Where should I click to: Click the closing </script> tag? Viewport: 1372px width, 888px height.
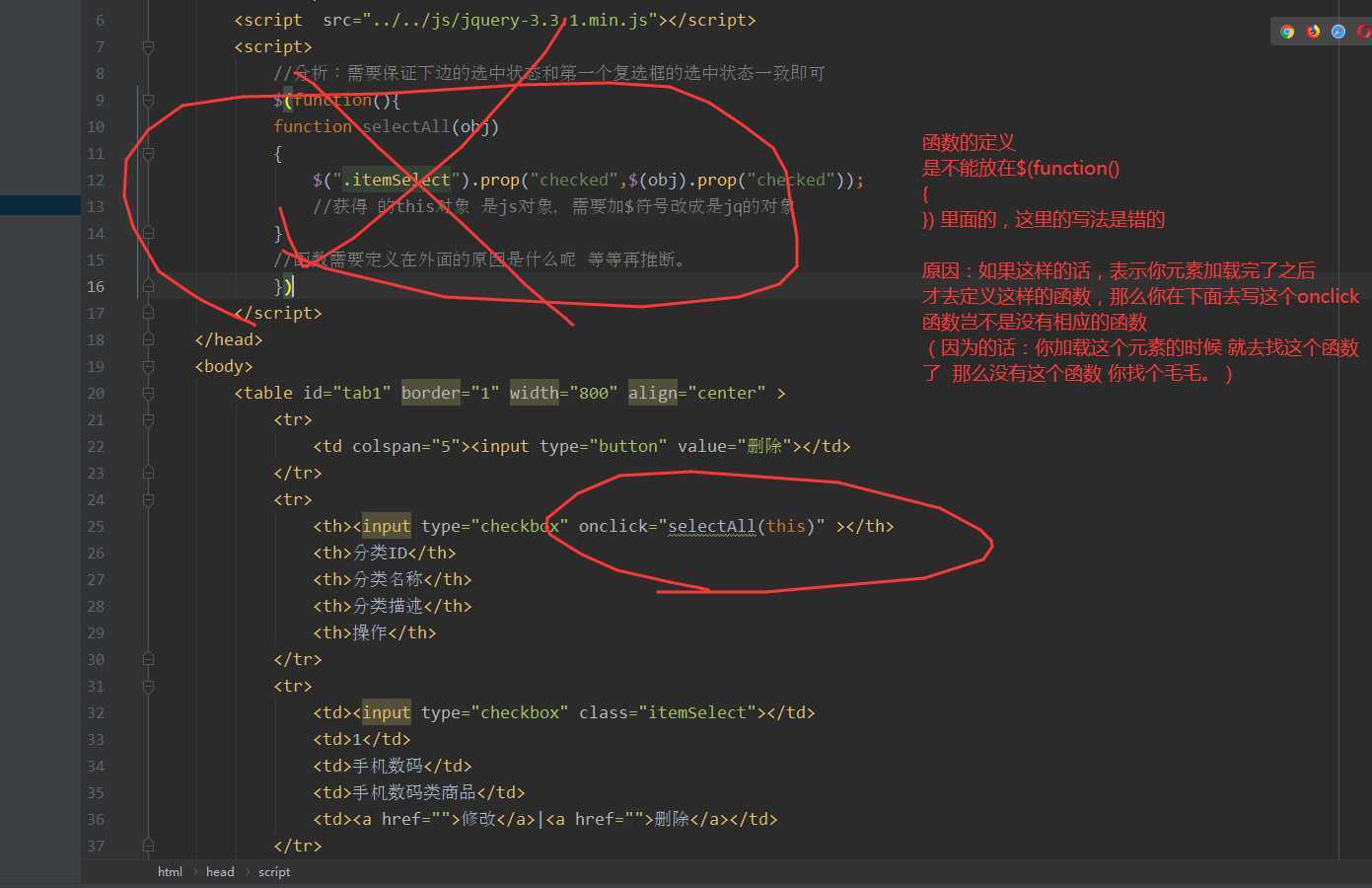pyautogui.click(x=278, y=313)
